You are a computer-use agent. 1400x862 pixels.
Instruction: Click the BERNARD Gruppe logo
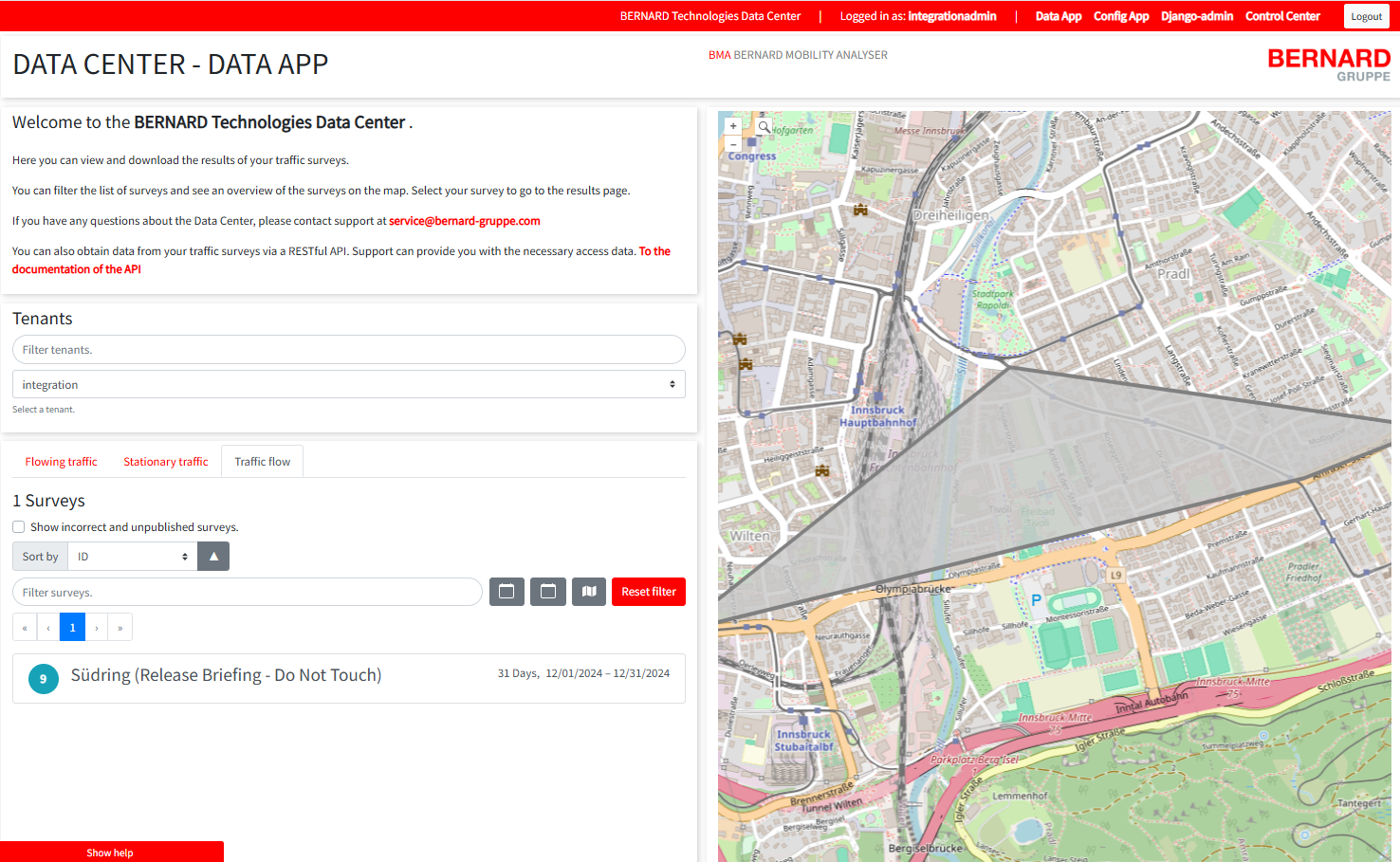pos(1329,64)
